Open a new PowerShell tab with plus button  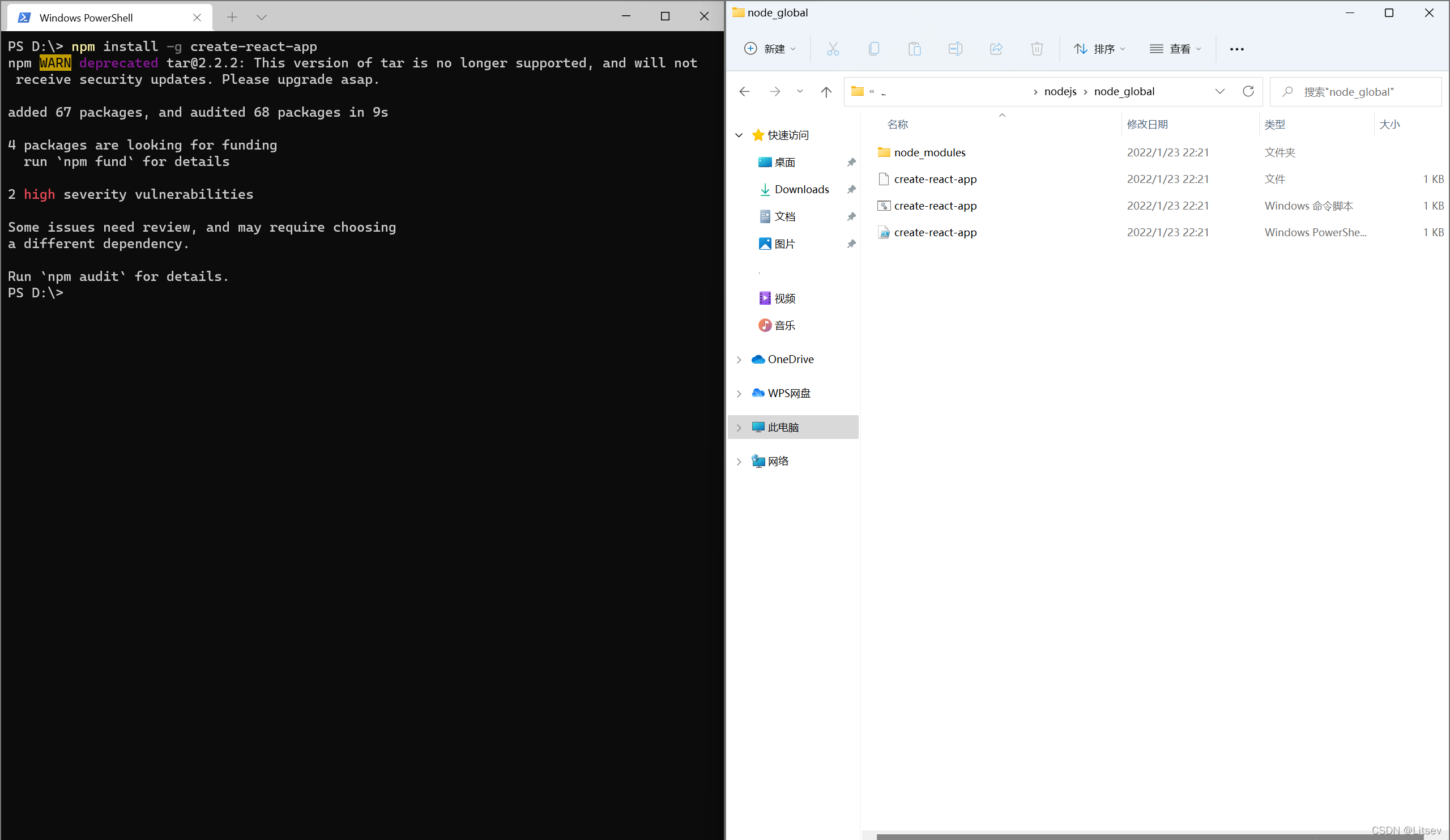(x=232, y=17)
